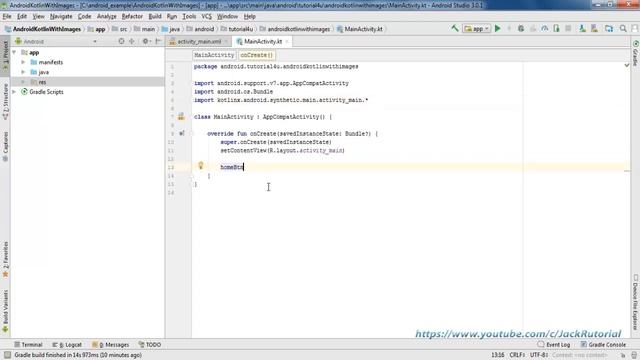This screenshot has width=640, height=360.
Task: Select the manifests folder row
Action: [x=87, y=62]
